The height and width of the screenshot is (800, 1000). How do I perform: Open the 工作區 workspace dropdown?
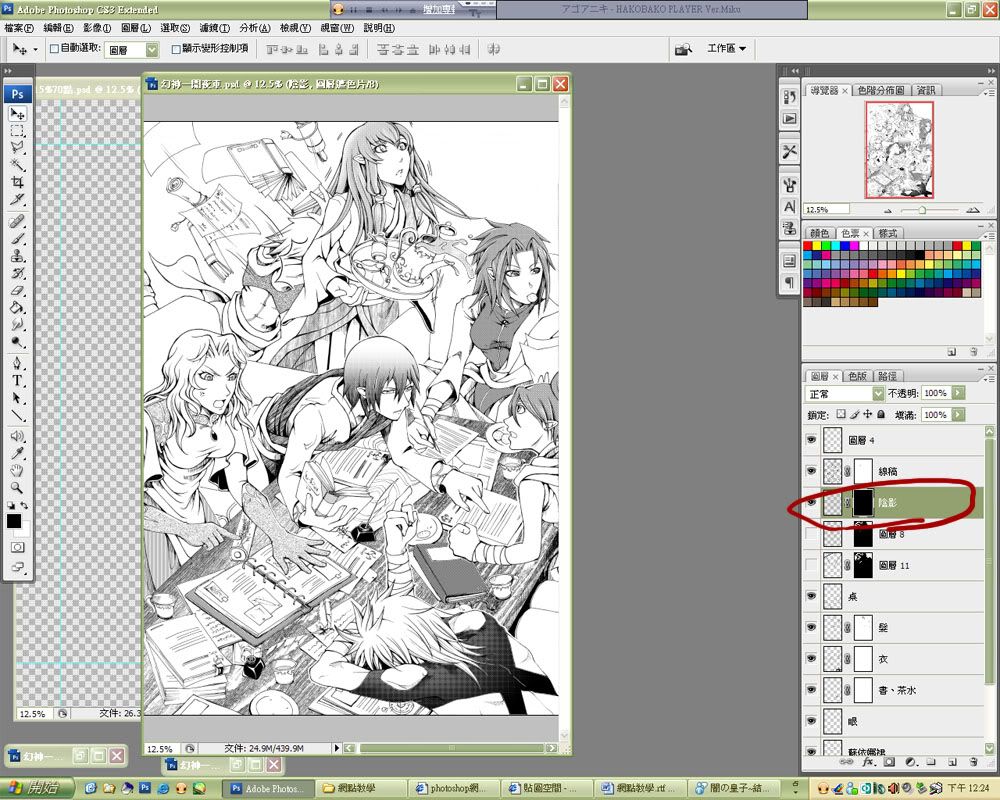[726, 48]
